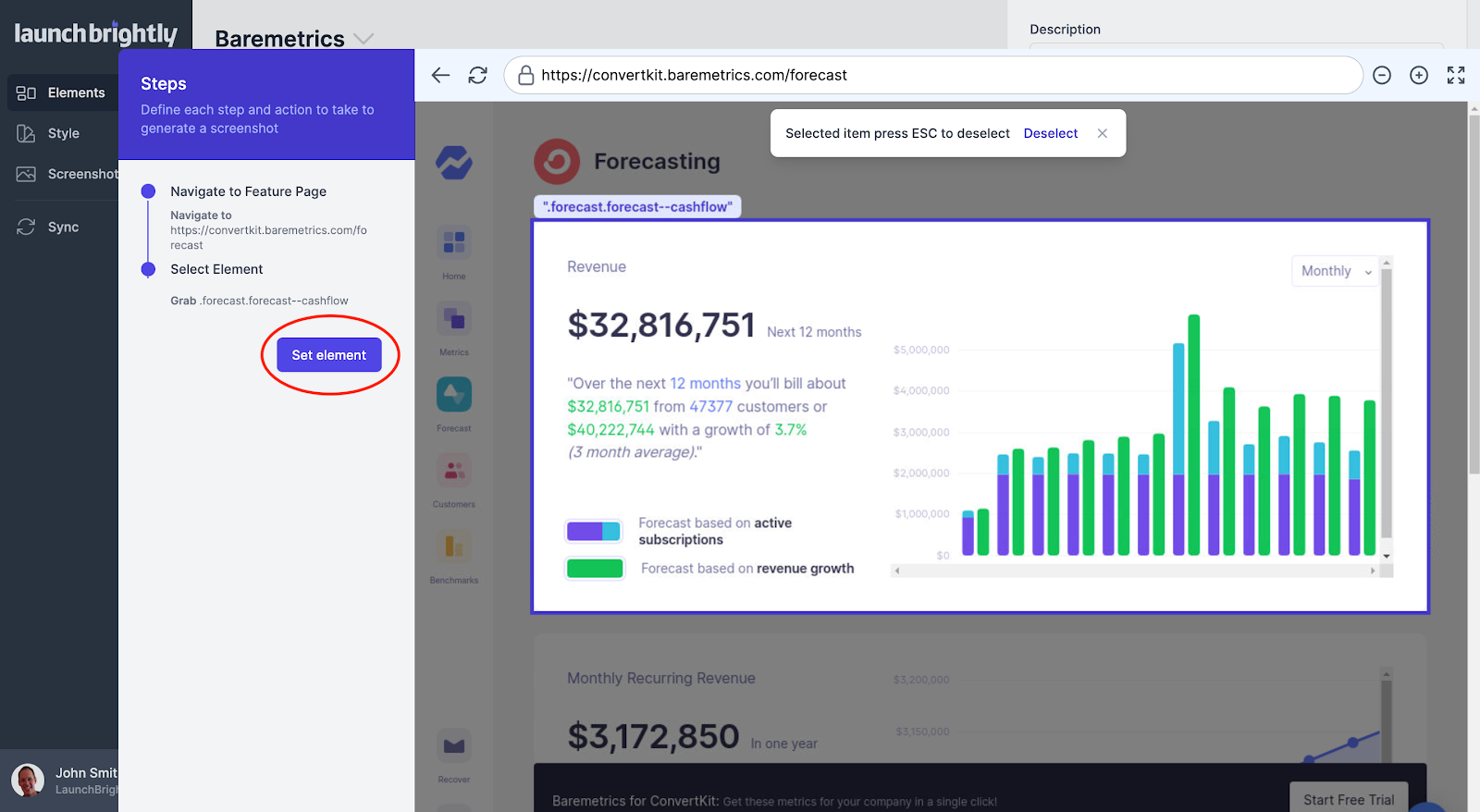Expand preview with the fullscreen icon
The image size is (1480, 812).
pyautogui.click(x=1456, y=75)
